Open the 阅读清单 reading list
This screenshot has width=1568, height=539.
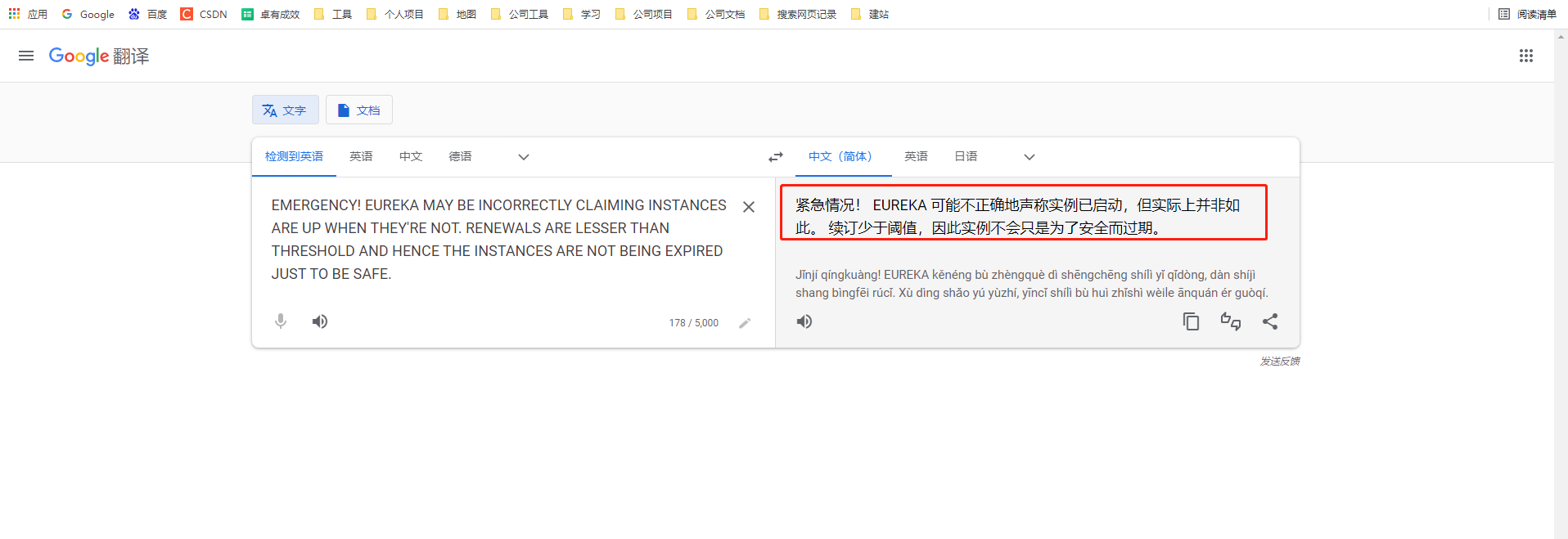pyautogui.click(x=1527, y=14)
